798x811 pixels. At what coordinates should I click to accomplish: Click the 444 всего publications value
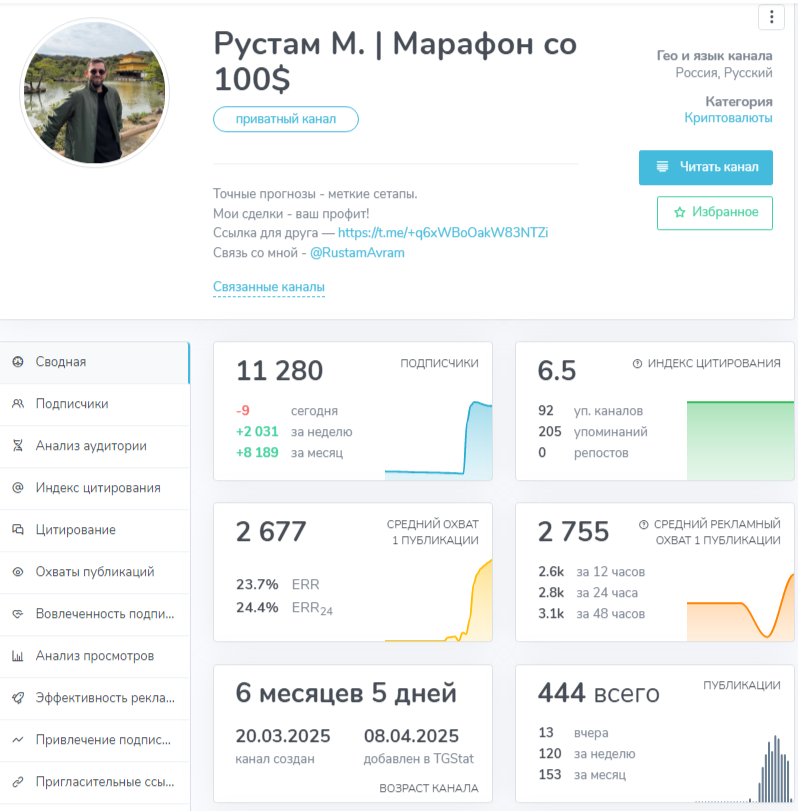pyautogui.click(x=599, y=693)
